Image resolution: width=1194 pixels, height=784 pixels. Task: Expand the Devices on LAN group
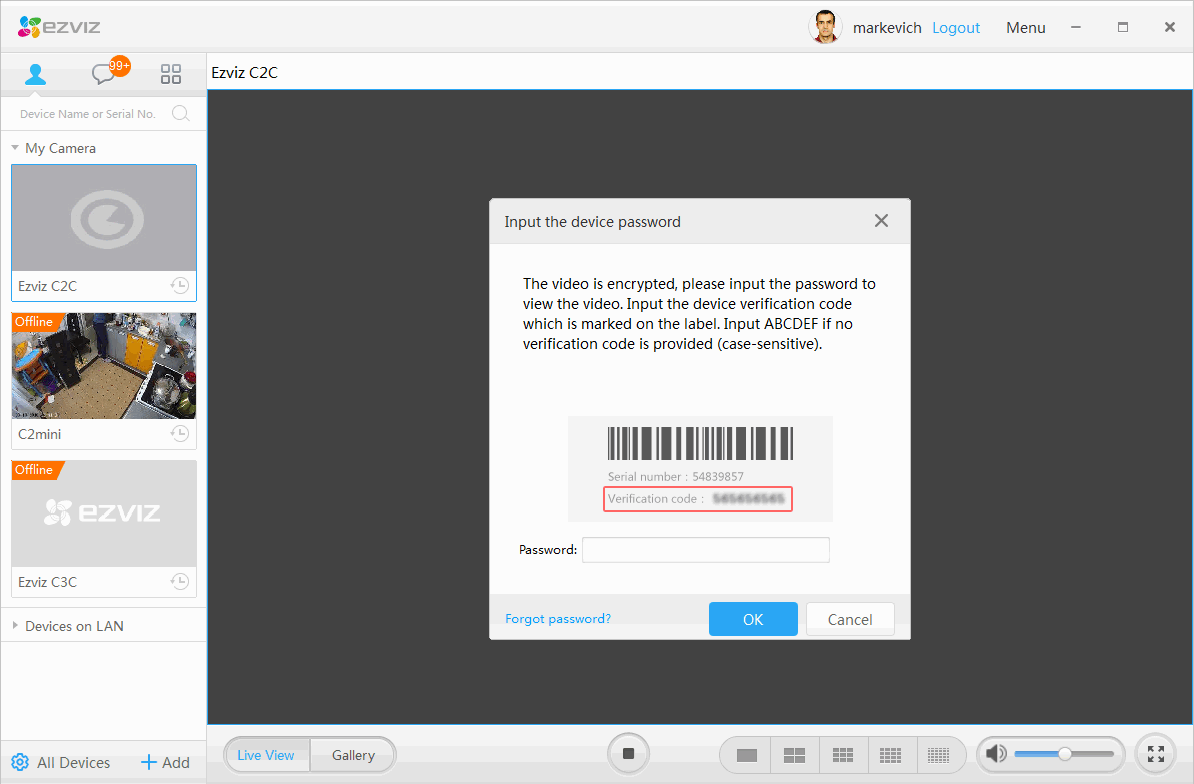click(14, 626)
